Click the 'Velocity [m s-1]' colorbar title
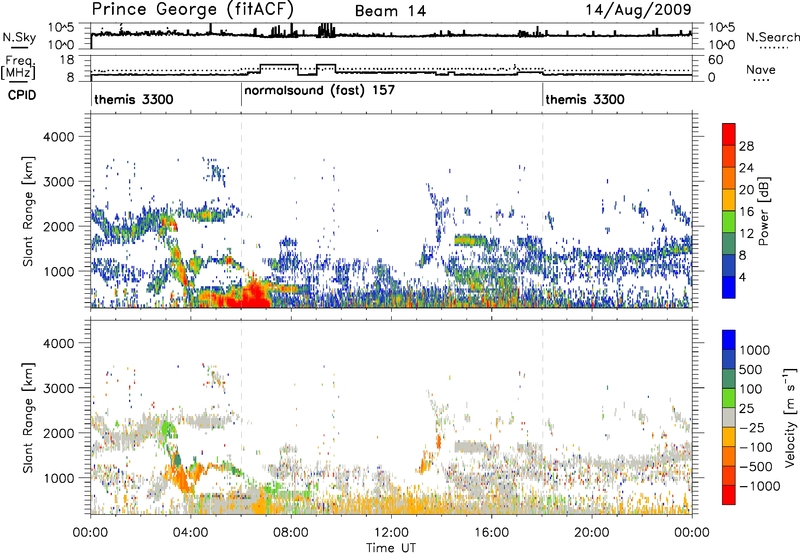 tap(790, 417)
